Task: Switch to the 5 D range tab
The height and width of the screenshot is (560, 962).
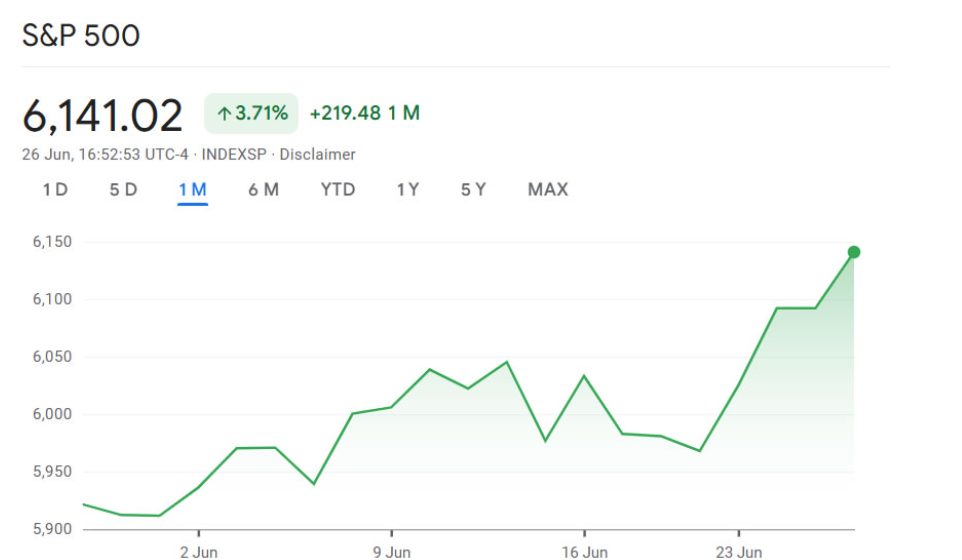Action: coord(123,190)
